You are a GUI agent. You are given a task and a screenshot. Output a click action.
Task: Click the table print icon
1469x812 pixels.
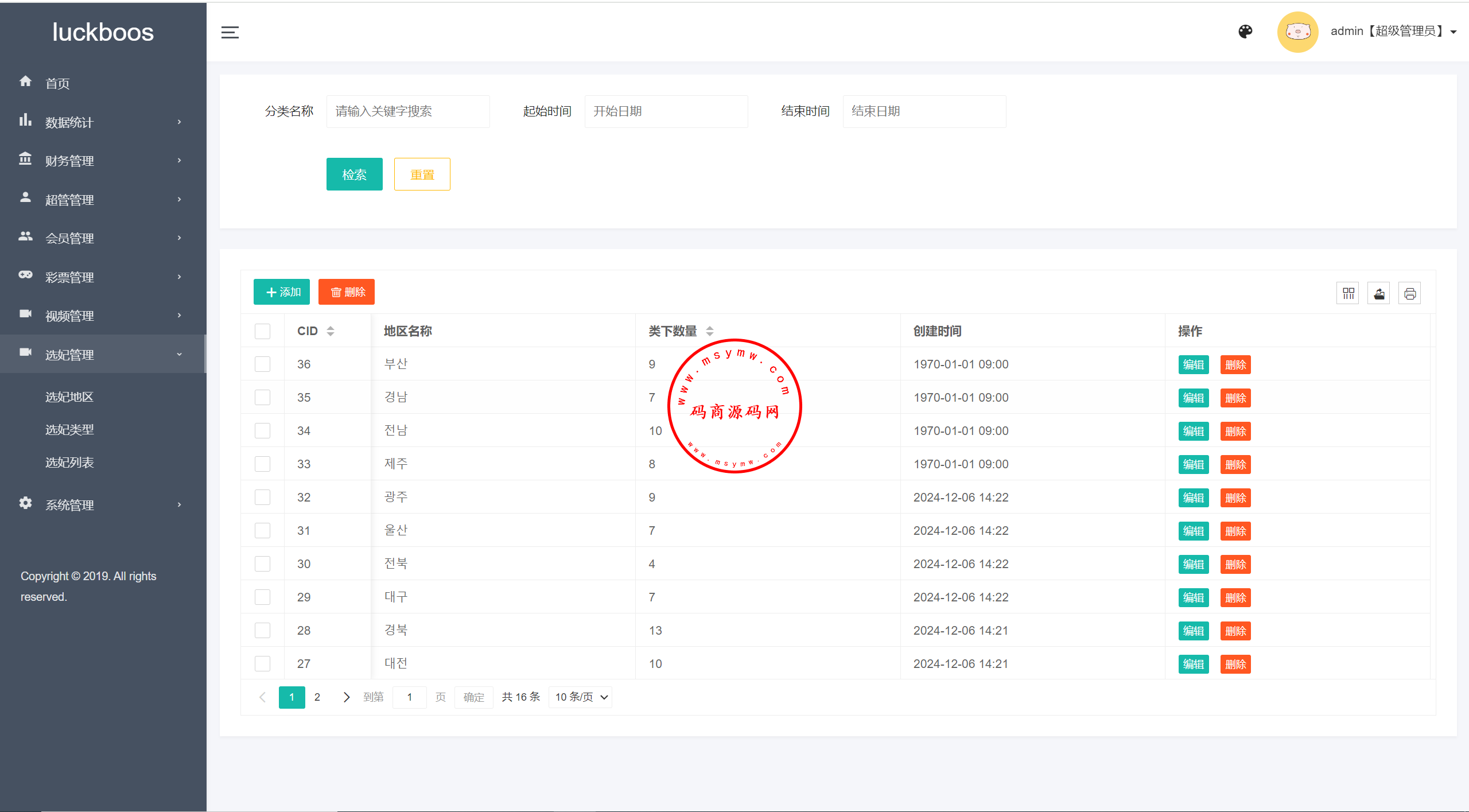[1410, 294]
